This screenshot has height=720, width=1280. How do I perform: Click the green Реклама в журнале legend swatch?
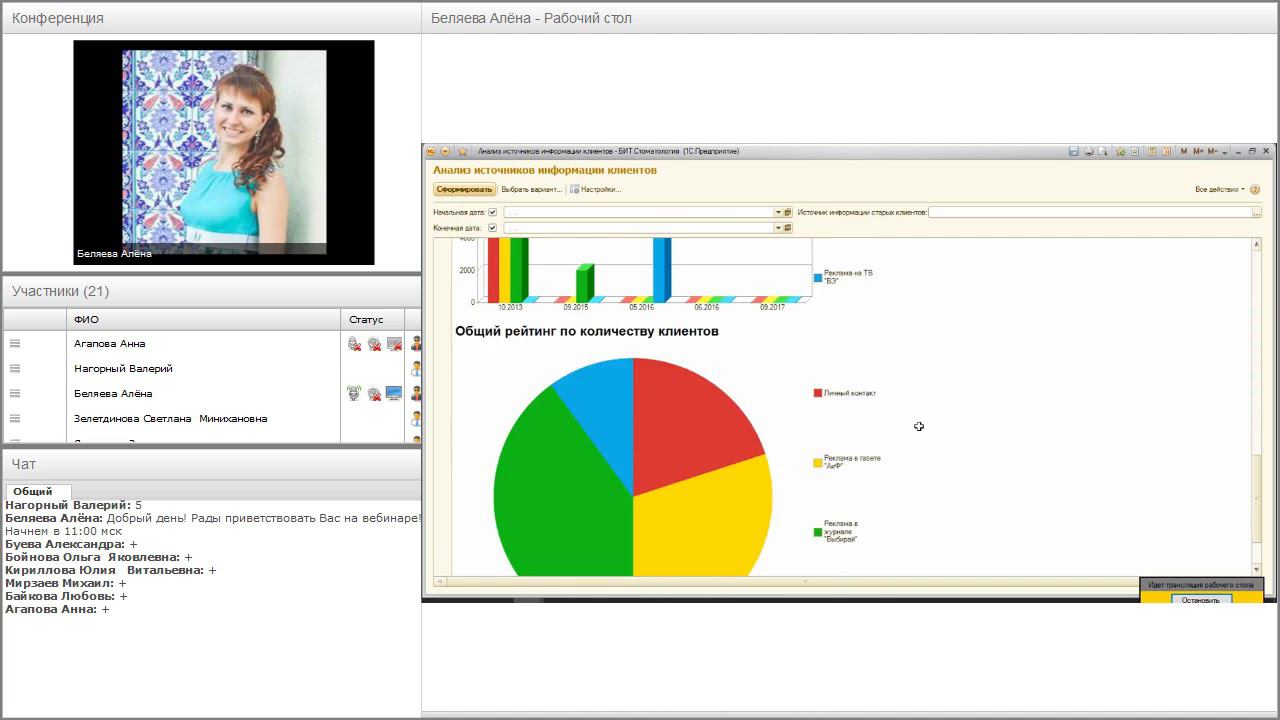[x=818, y=532]
